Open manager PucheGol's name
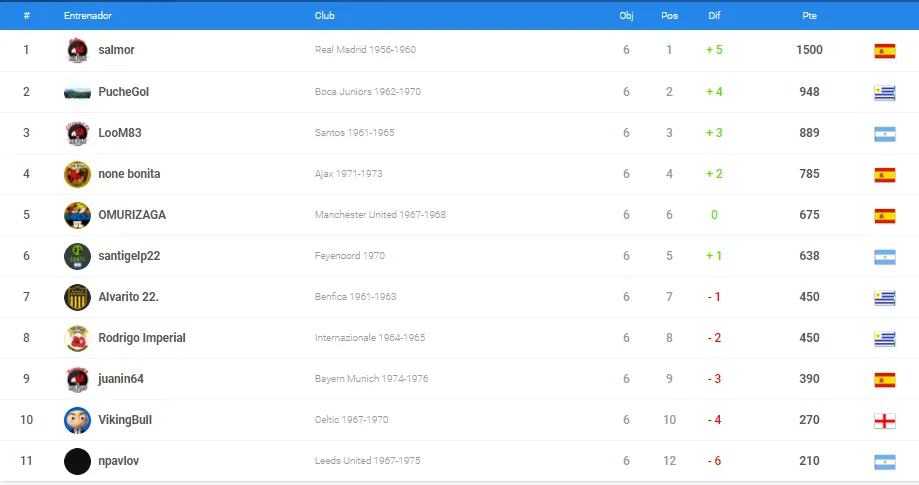The image size is (919, 485). point(124,92)
